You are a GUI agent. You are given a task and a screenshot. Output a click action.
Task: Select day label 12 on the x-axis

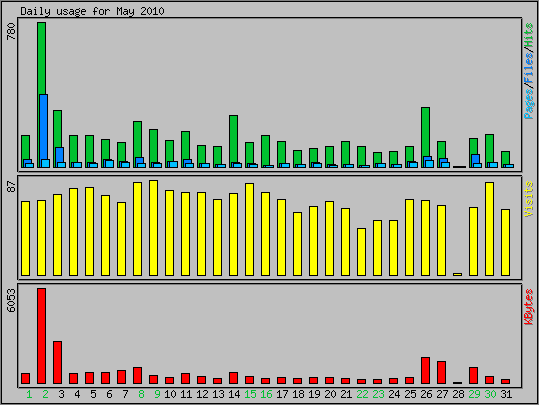coord(202,394)
